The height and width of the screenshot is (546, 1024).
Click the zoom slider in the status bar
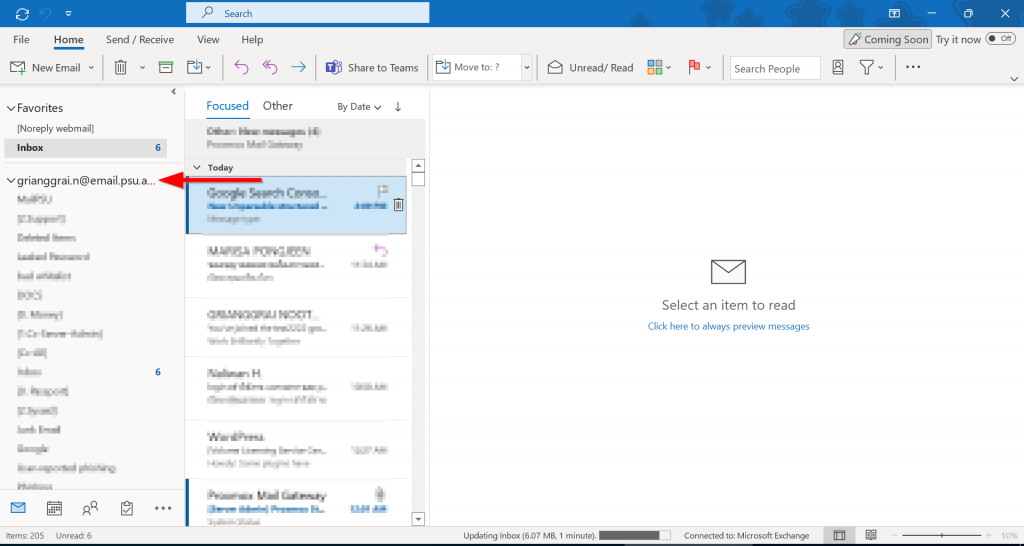point(941,536)
